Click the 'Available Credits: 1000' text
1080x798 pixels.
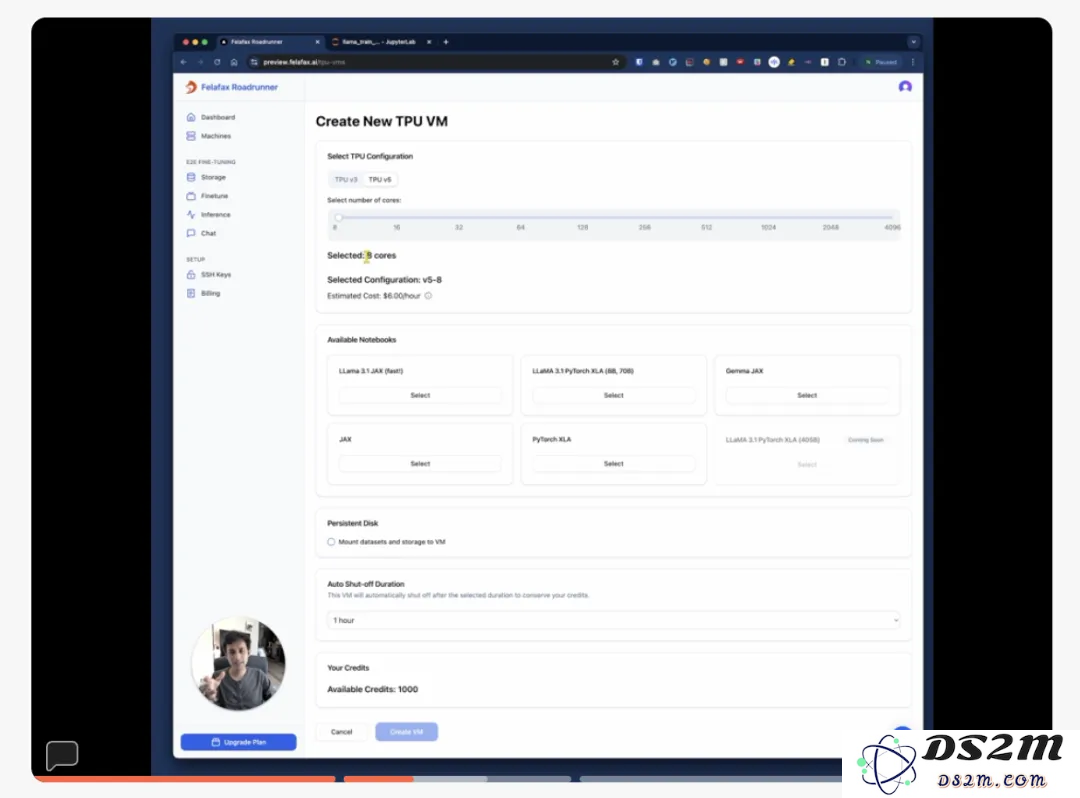pyautogui.click(x=373, y=689)
